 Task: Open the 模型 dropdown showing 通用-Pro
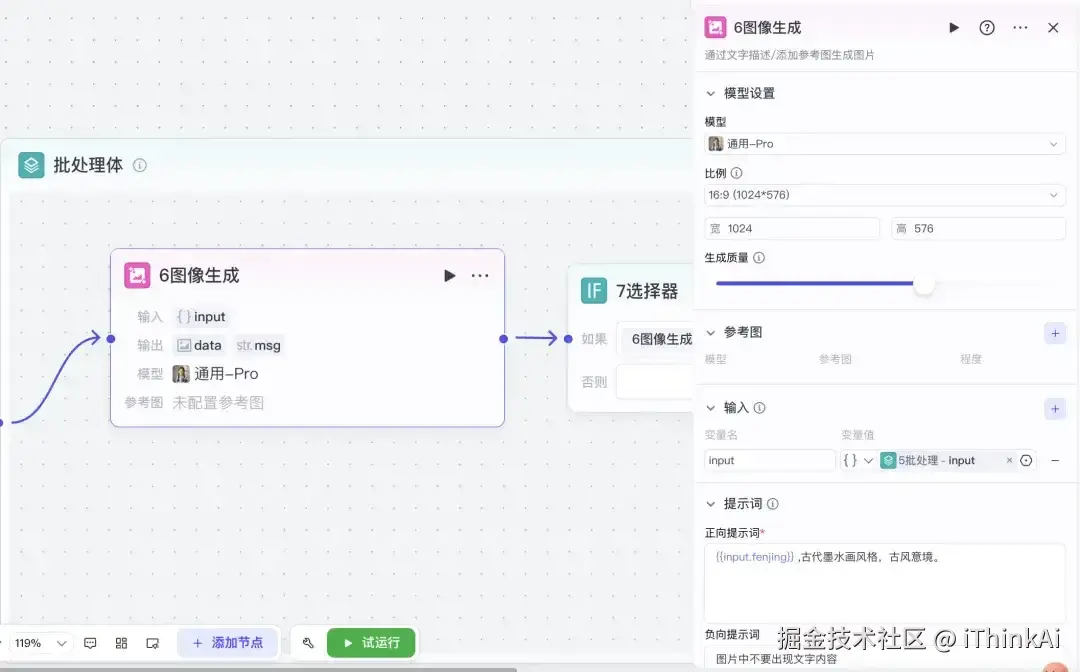pos(885,144)
